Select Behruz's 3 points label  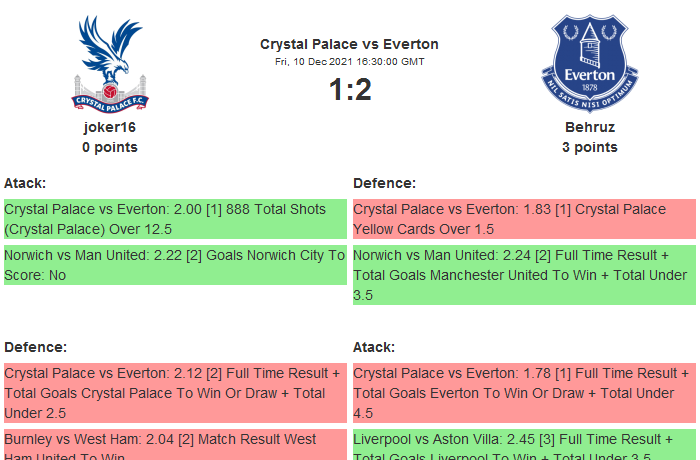589,147
